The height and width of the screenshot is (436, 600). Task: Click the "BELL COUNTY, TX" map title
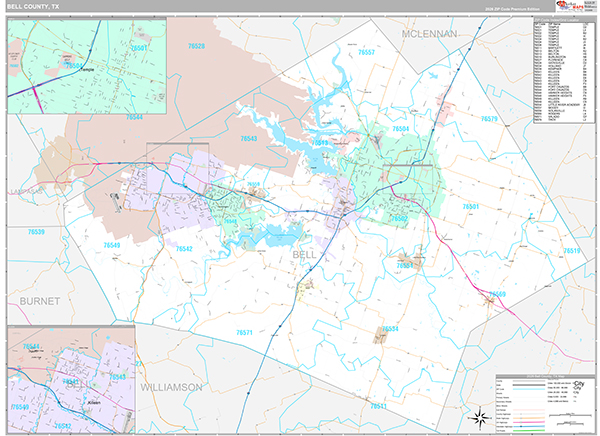click(33, 7)
